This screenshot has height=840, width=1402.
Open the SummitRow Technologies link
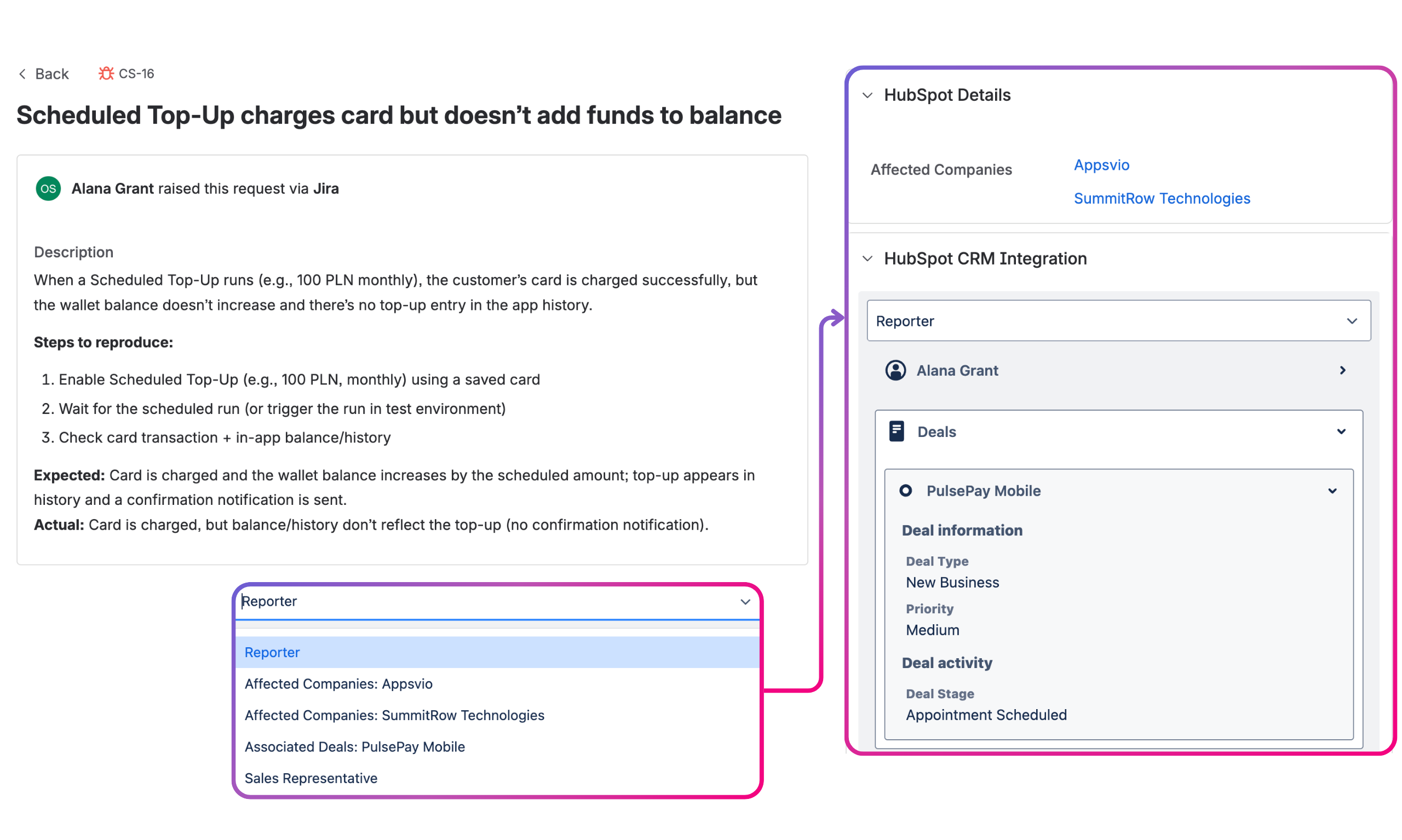point(1162,199)
